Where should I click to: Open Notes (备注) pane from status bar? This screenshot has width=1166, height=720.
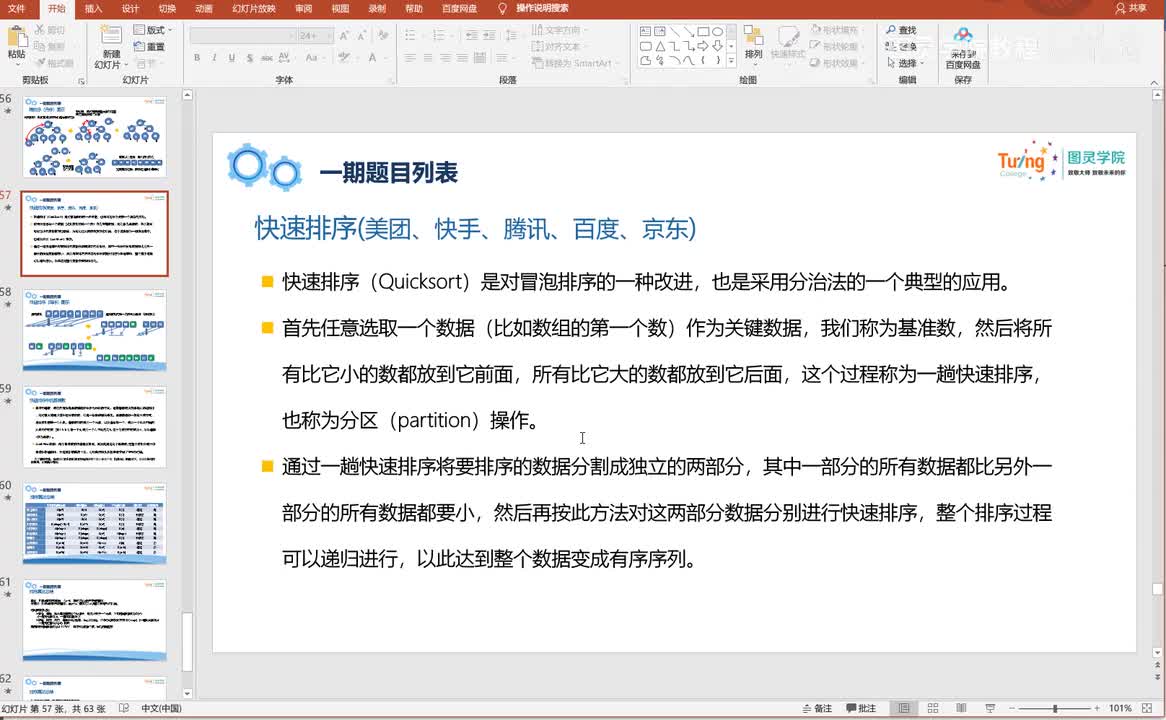(x=817, y=708)
